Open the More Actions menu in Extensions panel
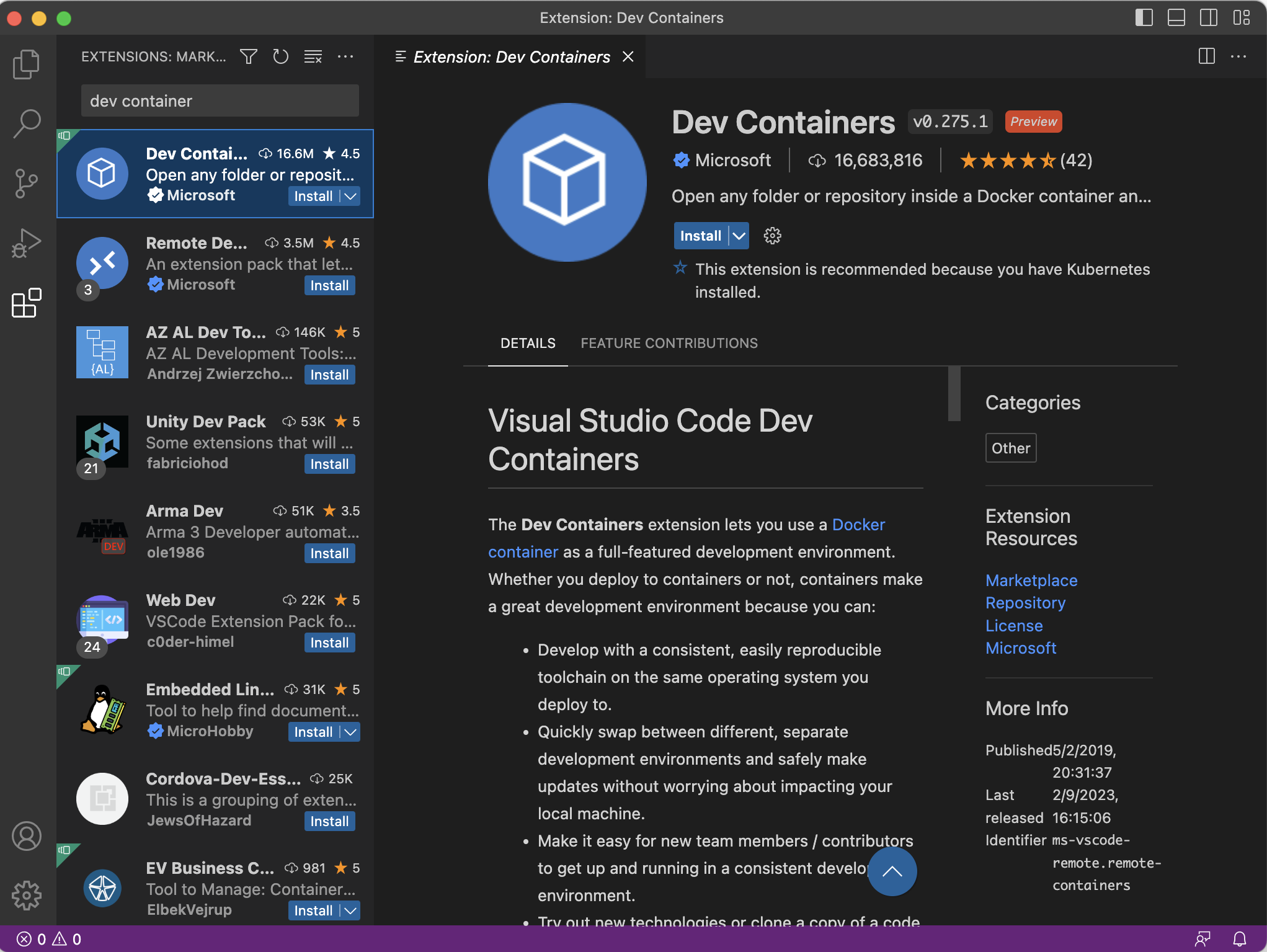The height and width of the screenshot is (952, 1267). [x=345, y=56]
